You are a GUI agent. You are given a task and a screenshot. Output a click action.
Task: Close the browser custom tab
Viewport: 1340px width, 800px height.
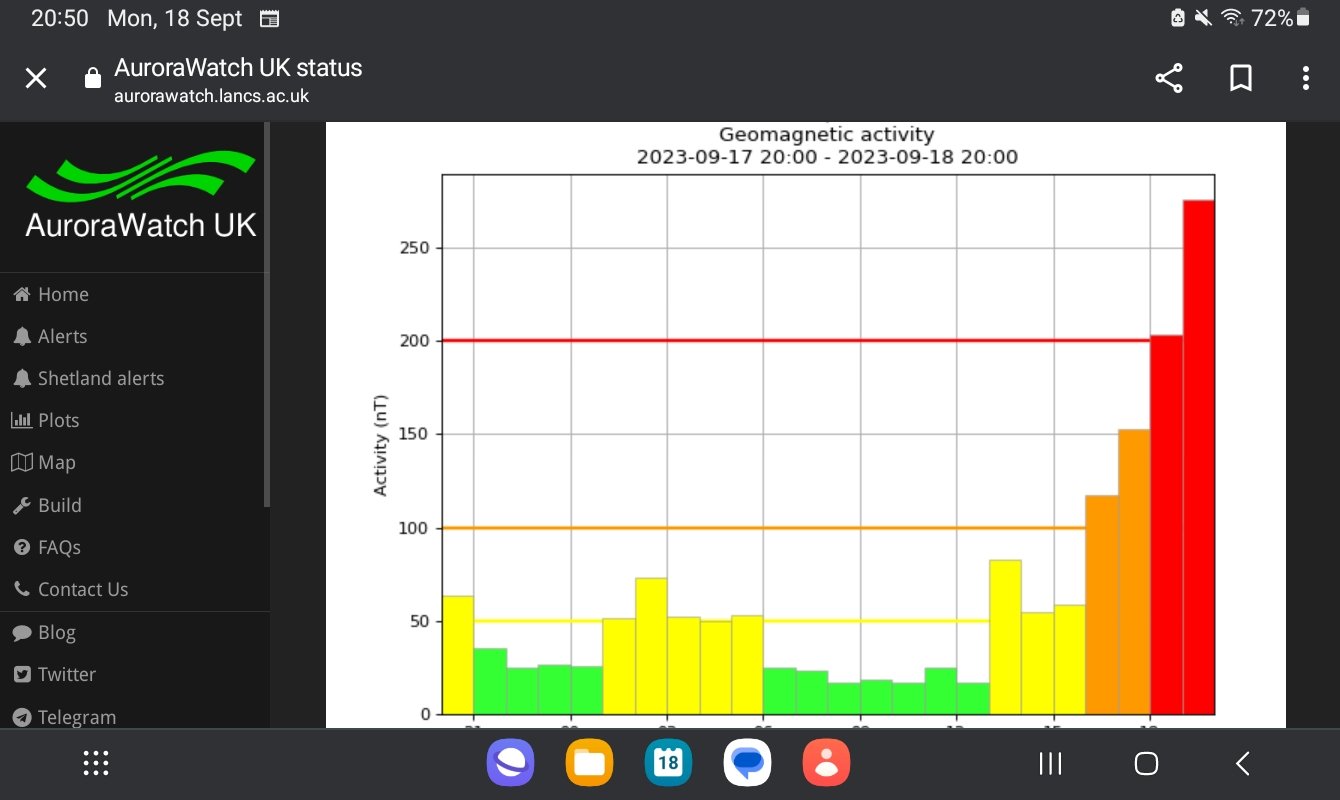click(x=36, y=78)
